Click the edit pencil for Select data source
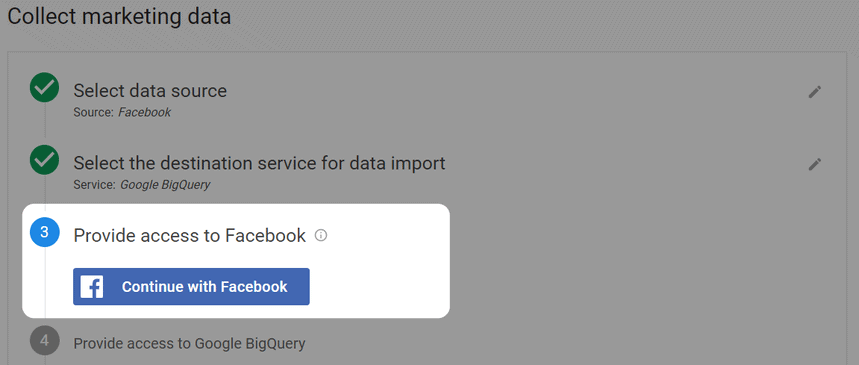The width and height of the screenshot is (859, 365). (x=815, y=92)
